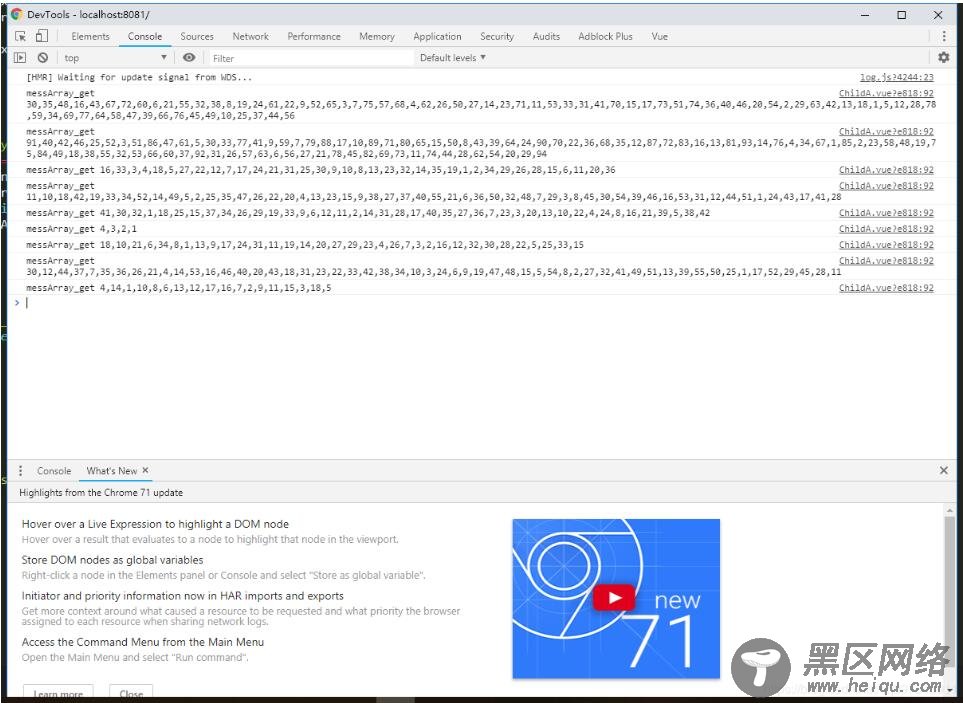This screenshot has height=703, width=963.
Task: Close the What's New tab
Action: pyautogui.click(x=146, y=470)
